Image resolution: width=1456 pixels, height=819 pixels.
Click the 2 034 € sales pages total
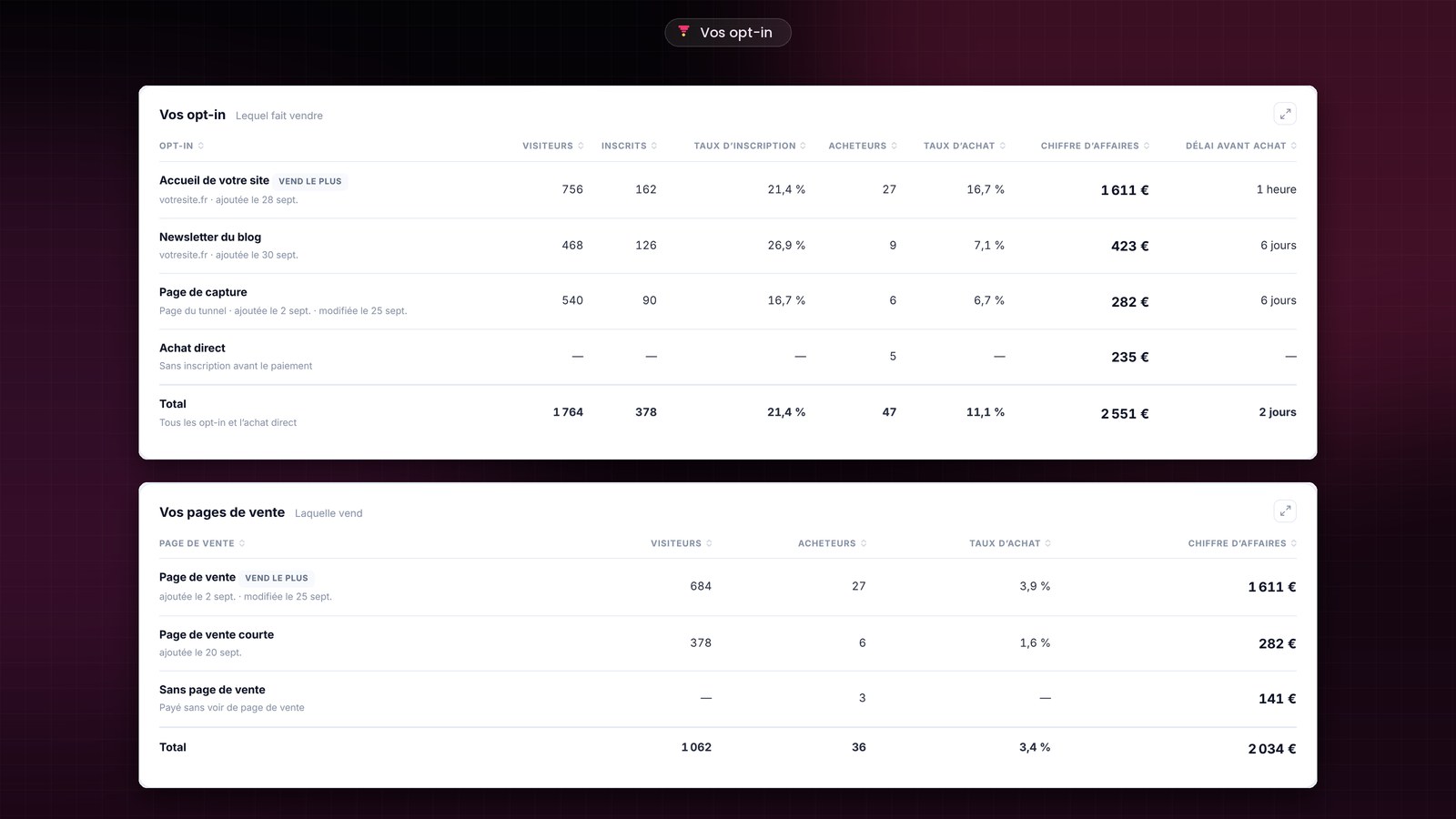(1272, 749)
